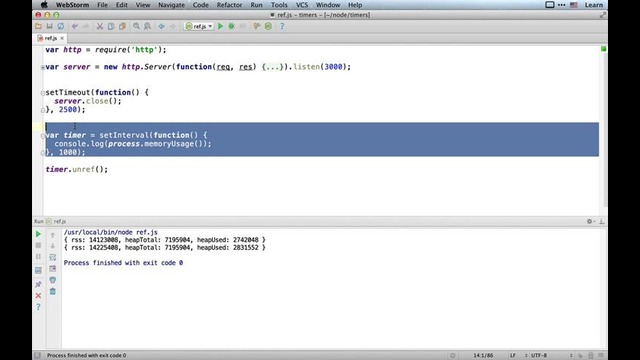The height and width of the screenshot is (360, 640).
Task: Click the Redo toolbar icon
Action: point(86,26)
